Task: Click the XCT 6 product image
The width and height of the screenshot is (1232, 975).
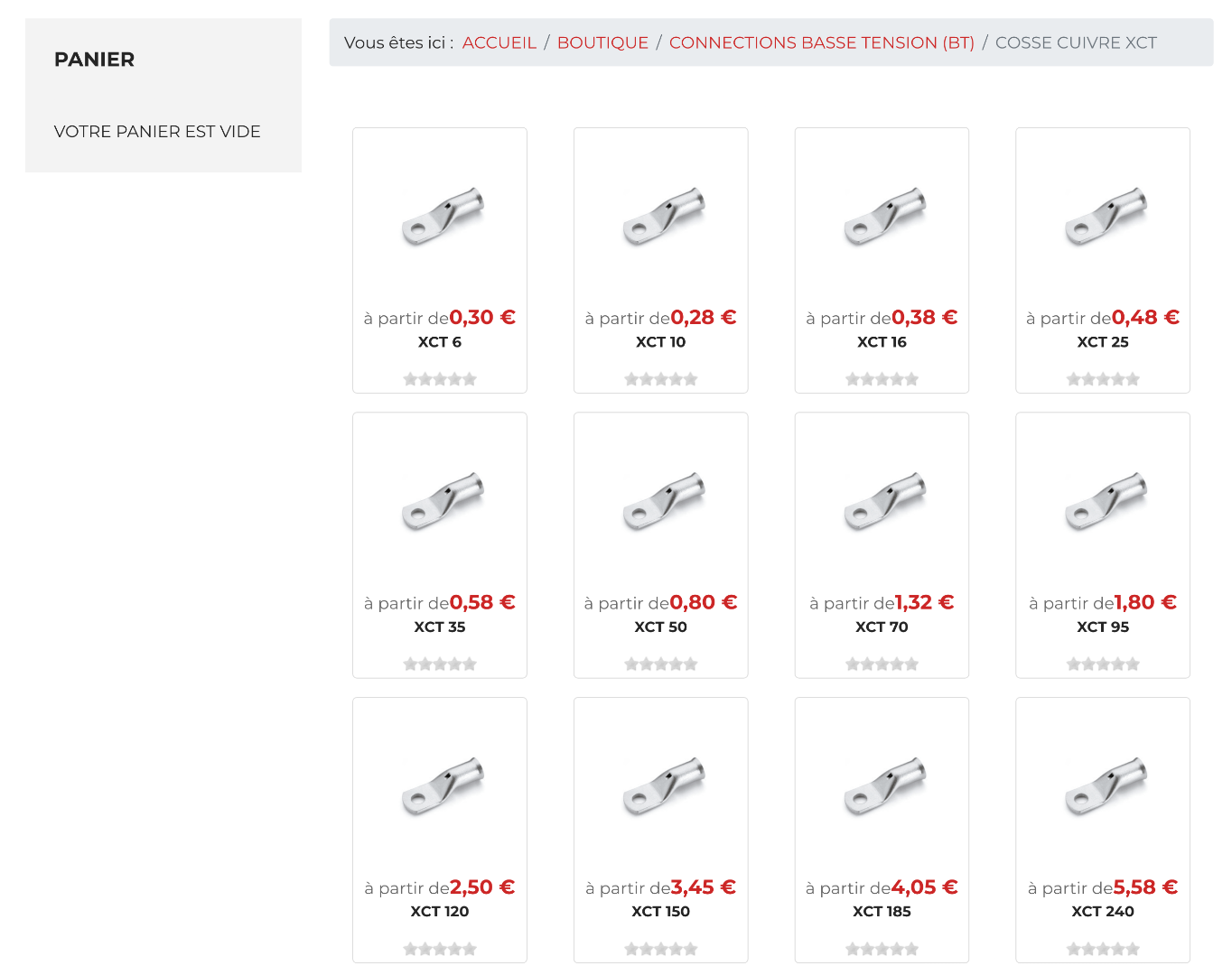Action: coord(443,217)
